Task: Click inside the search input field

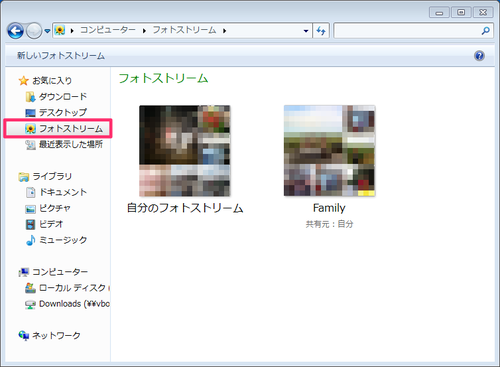Action: pos(406,31)
